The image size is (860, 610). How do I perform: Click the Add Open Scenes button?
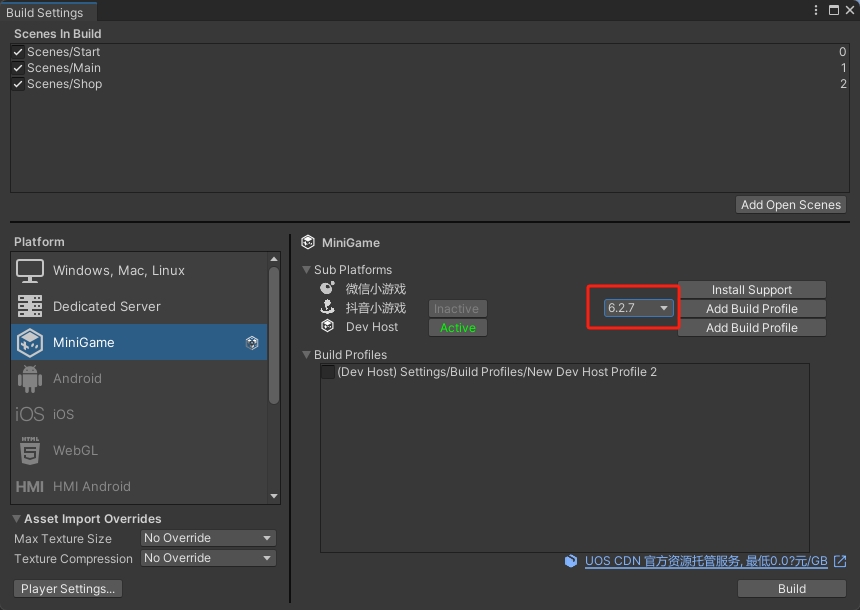point(790,205)
